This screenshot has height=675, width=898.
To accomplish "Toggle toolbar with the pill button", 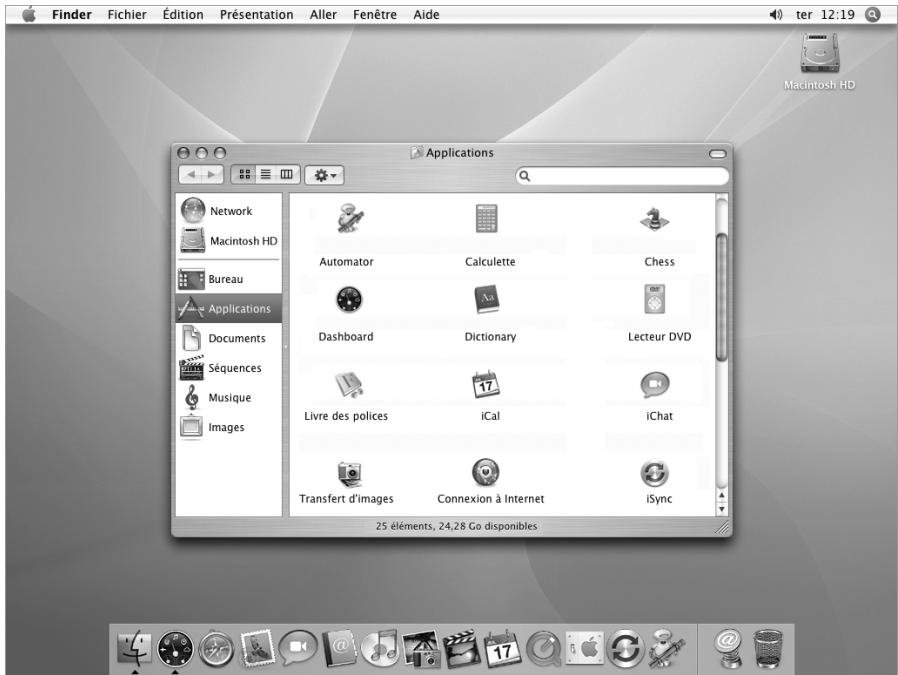I will pyautogui.click(x=717, y=153).
